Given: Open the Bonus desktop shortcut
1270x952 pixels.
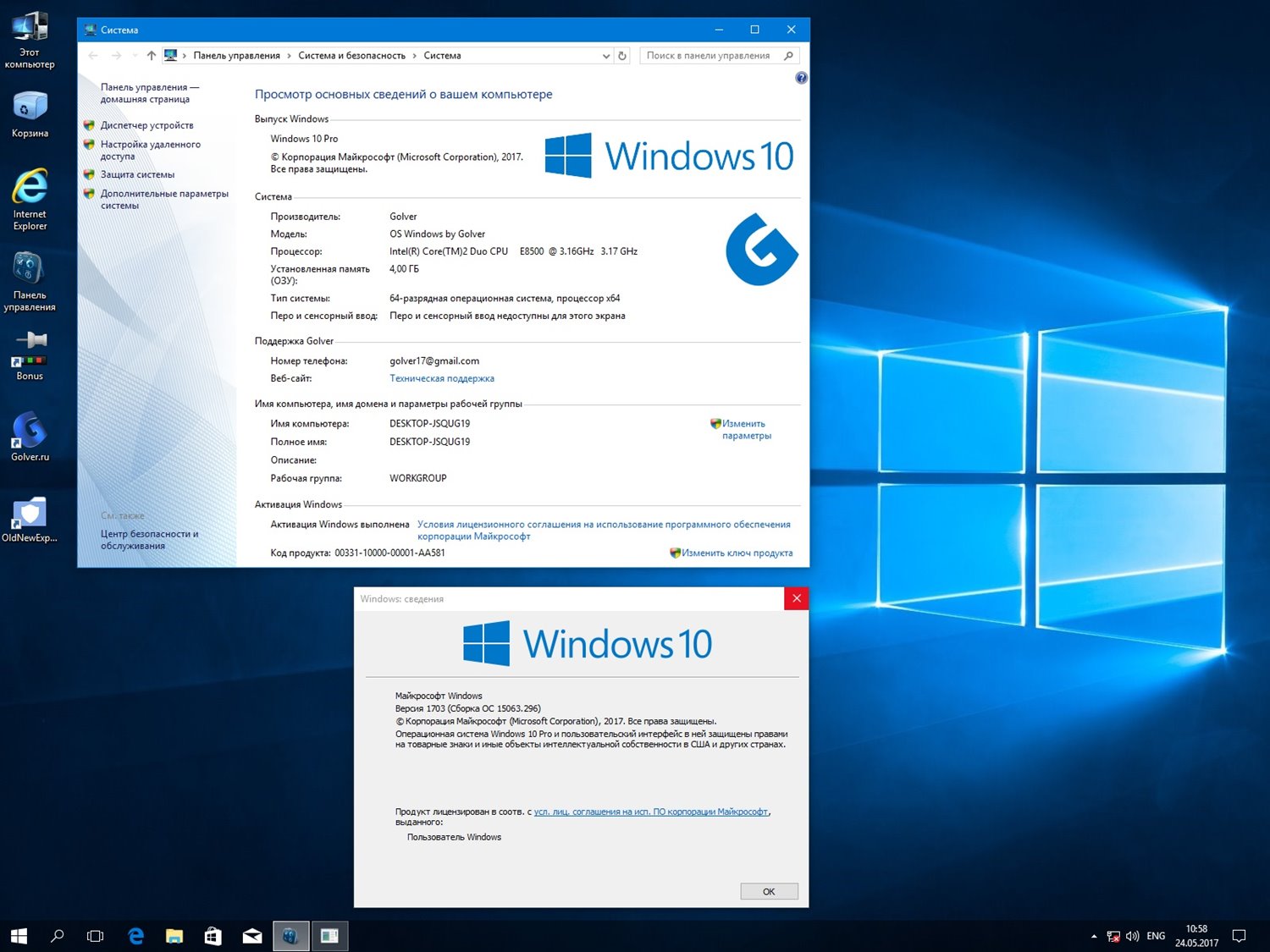Looking at the screenshot, I should pyautogui.click(x=30, y=355).
